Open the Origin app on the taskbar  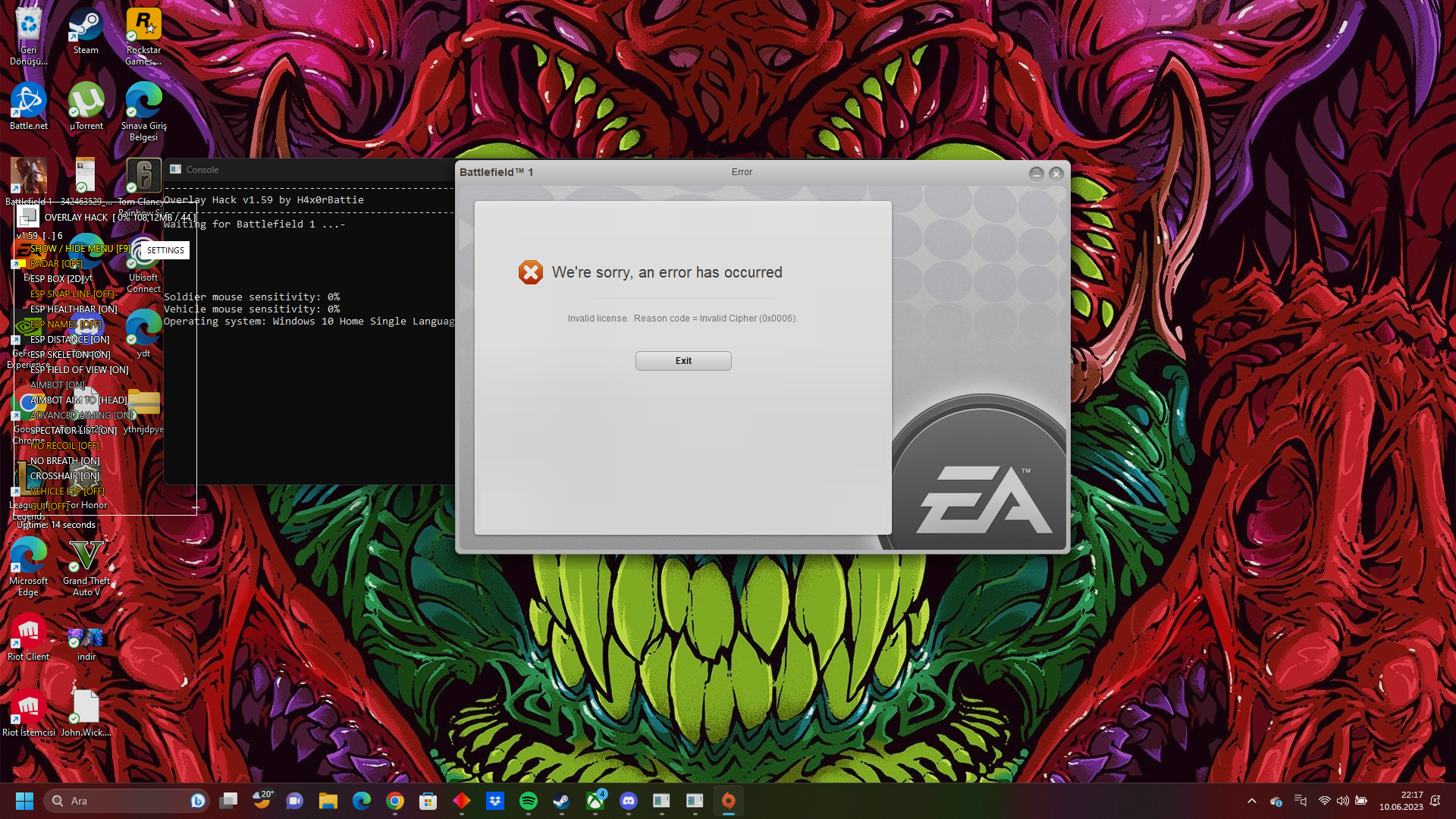coord(728,801)
